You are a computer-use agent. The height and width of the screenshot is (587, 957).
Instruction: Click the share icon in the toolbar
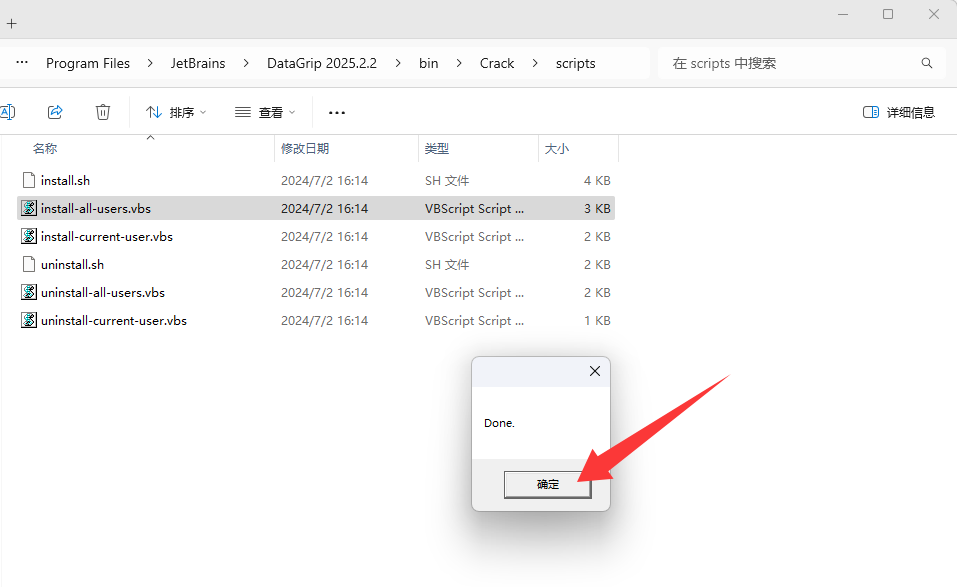[55, 112]
